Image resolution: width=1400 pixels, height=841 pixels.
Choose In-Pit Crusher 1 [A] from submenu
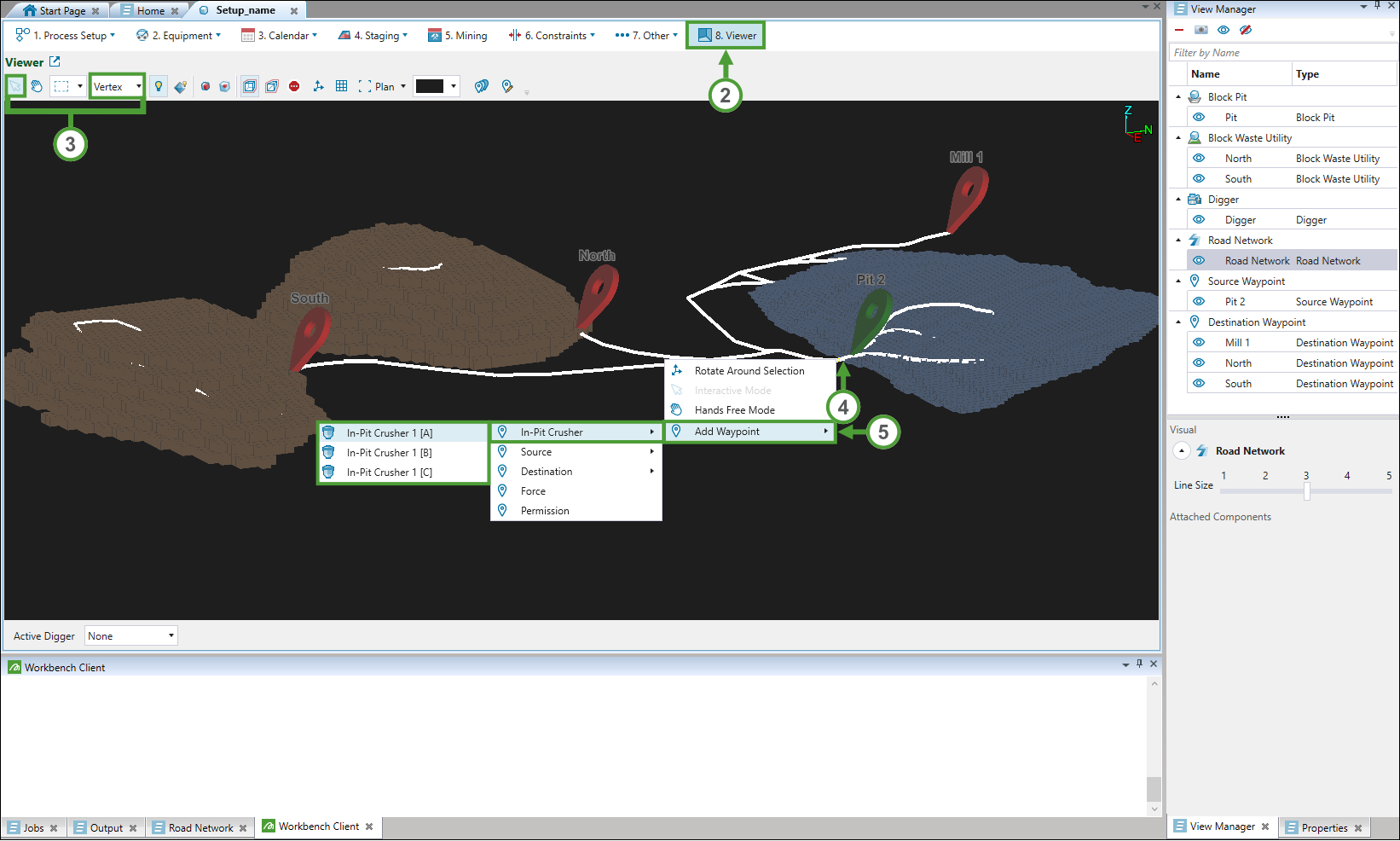click(x=390, y=433)
